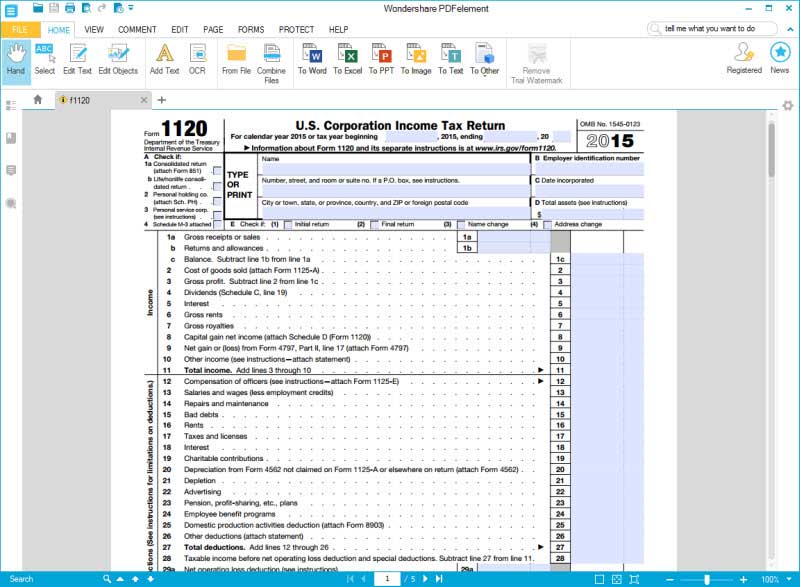Open the FORMS ribbon tab
Screen dimensions: 800x587
pyautogui.click(x=251, y=30)
